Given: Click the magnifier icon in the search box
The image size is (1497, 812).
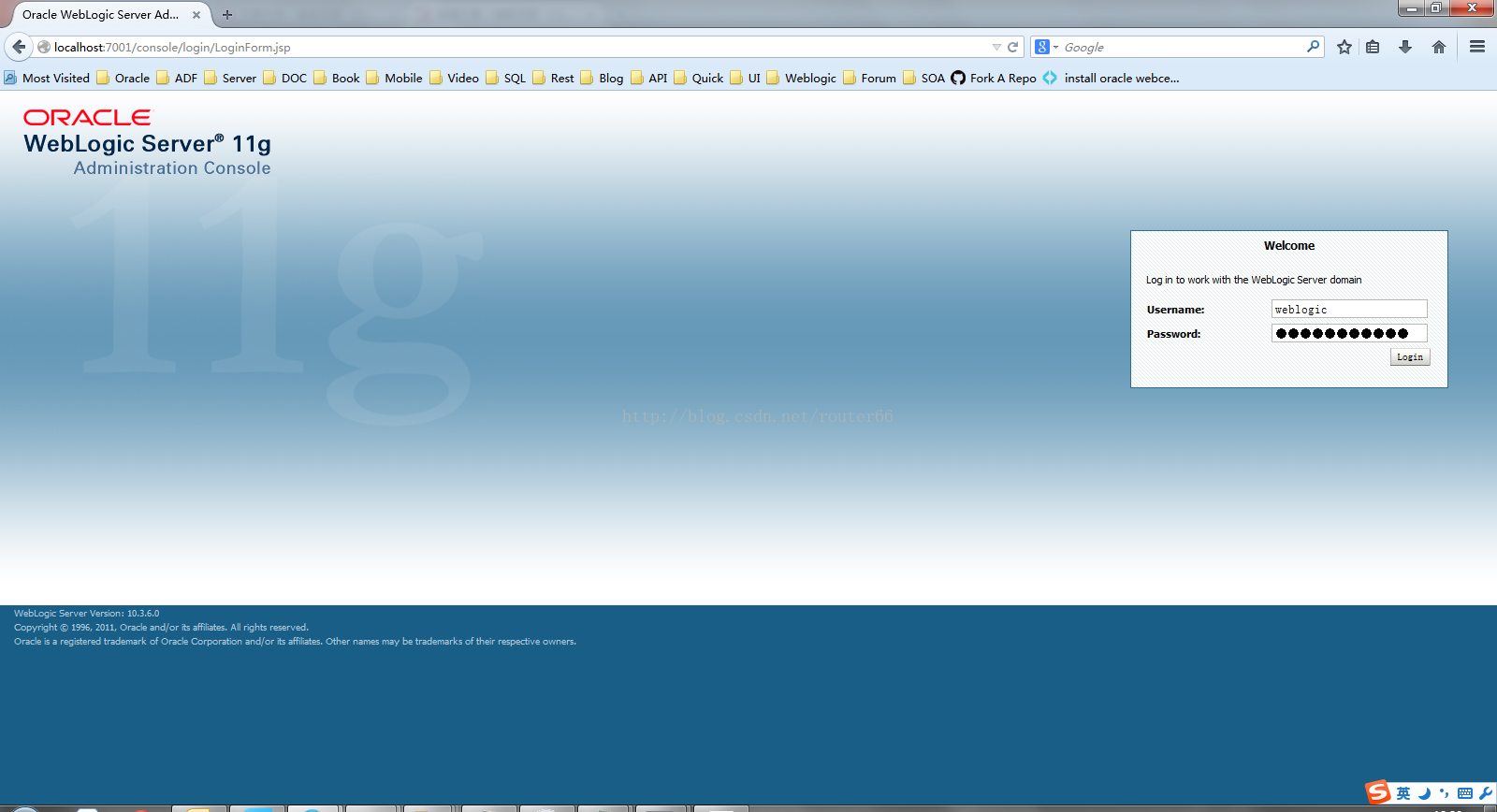Looking at the screenshot, I should click(1313, 46).
